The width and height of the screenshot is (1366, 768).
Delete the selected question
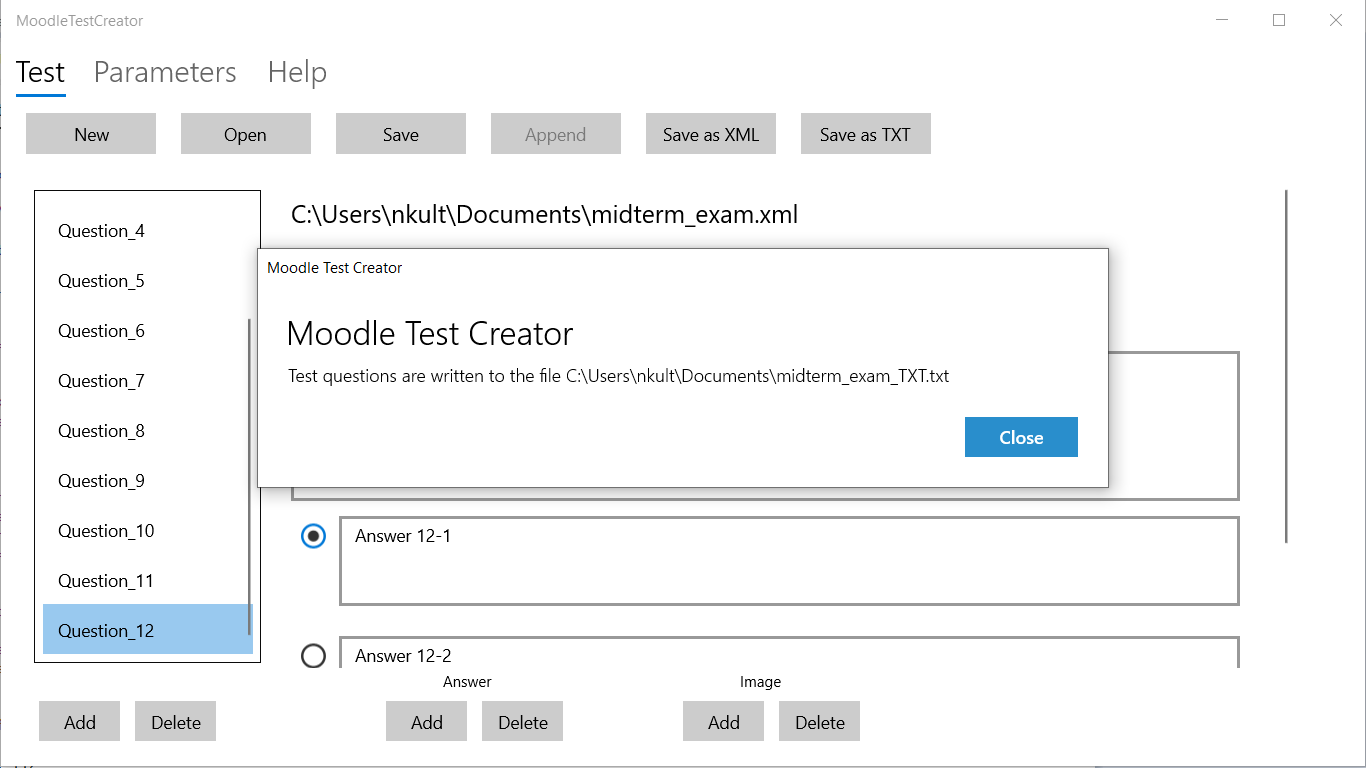click(x=176, y=722)
